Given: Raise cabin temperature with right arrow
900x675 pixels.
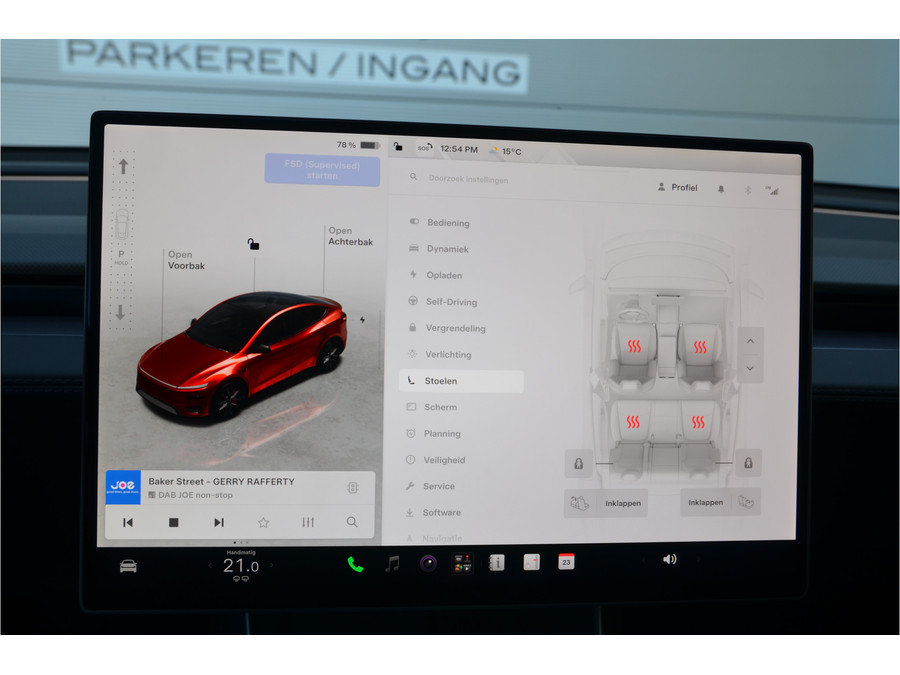Looking at the screenshot, I should coord(271,565).
